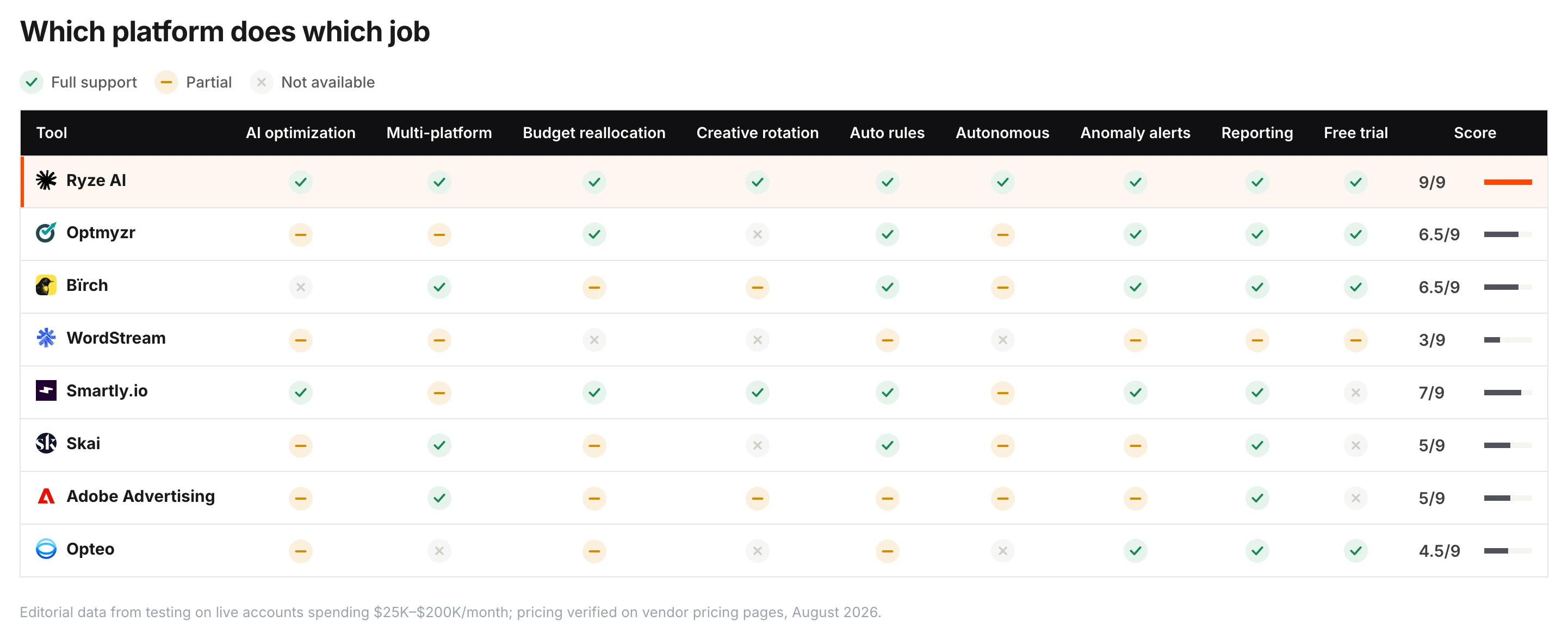
Task: Click Skai's Multi-platform check mark
Action: (439, 445)
